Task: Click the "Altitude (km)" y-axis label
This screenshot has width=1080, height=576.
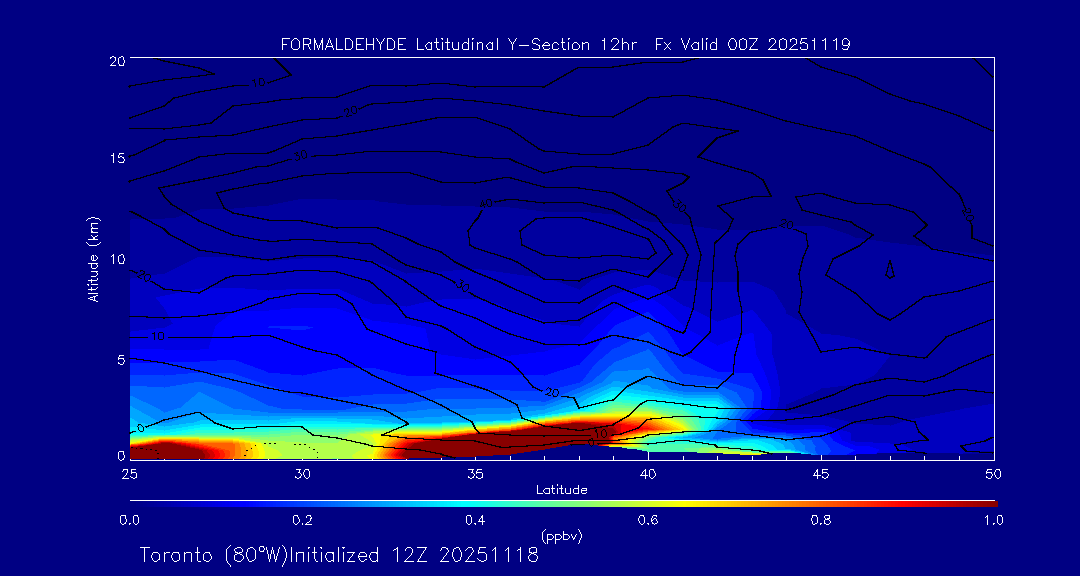Action: pyautogui.click(x=94, y=259)
